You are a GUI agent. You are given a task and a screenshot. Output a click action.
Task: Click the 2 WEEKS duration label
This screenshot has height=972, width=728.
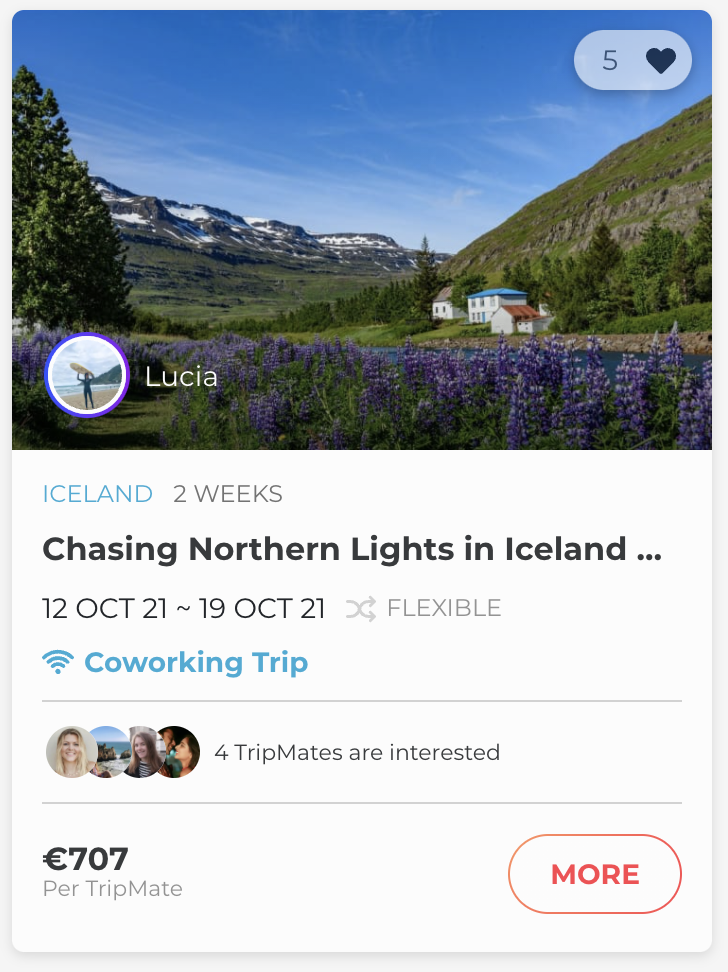coord(228,494)
